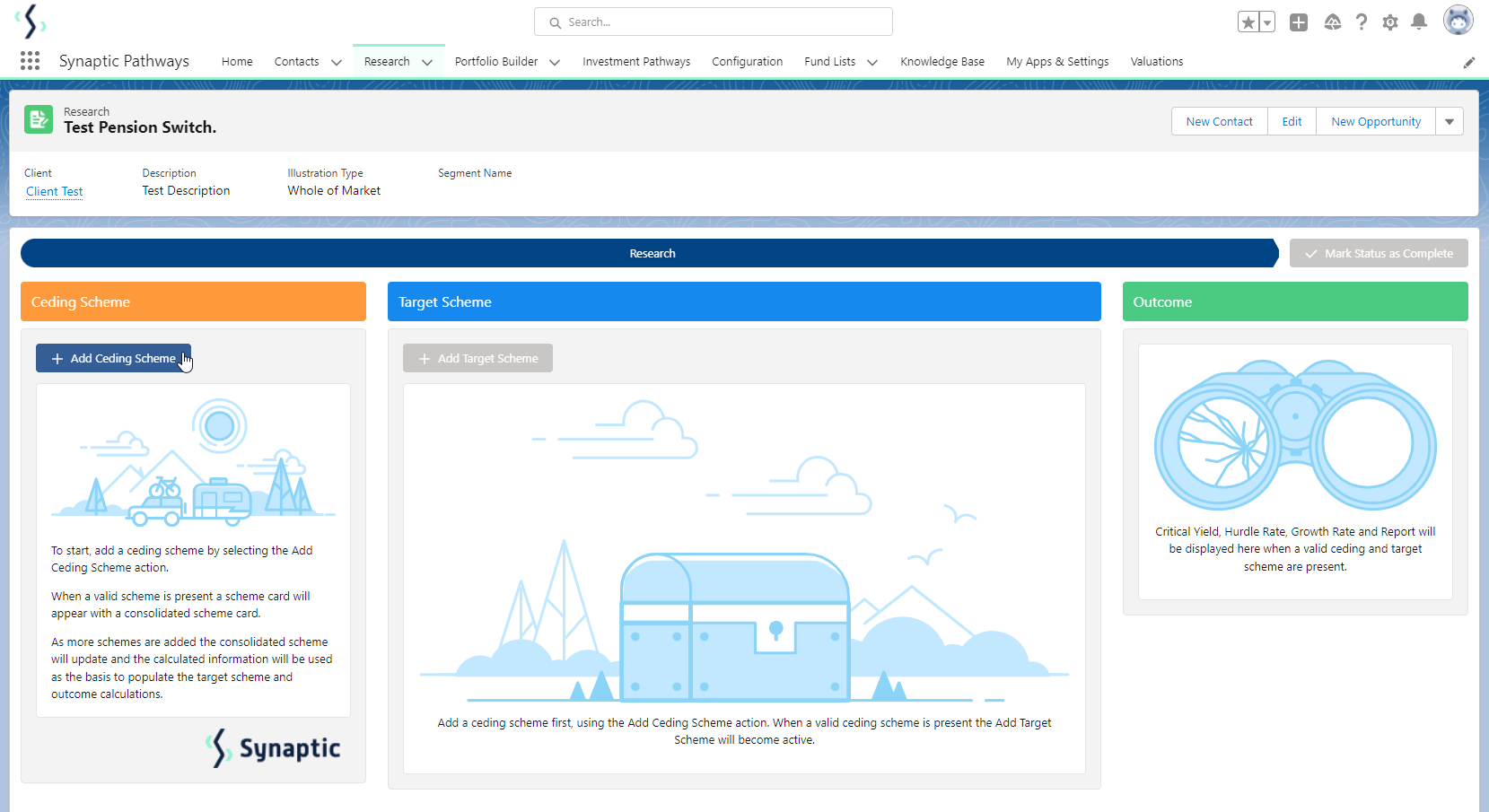Image resolution: width=1489 pixels, height=812 pixels.
Task: Open the Fund Lists tab
Action: (830, 62)
